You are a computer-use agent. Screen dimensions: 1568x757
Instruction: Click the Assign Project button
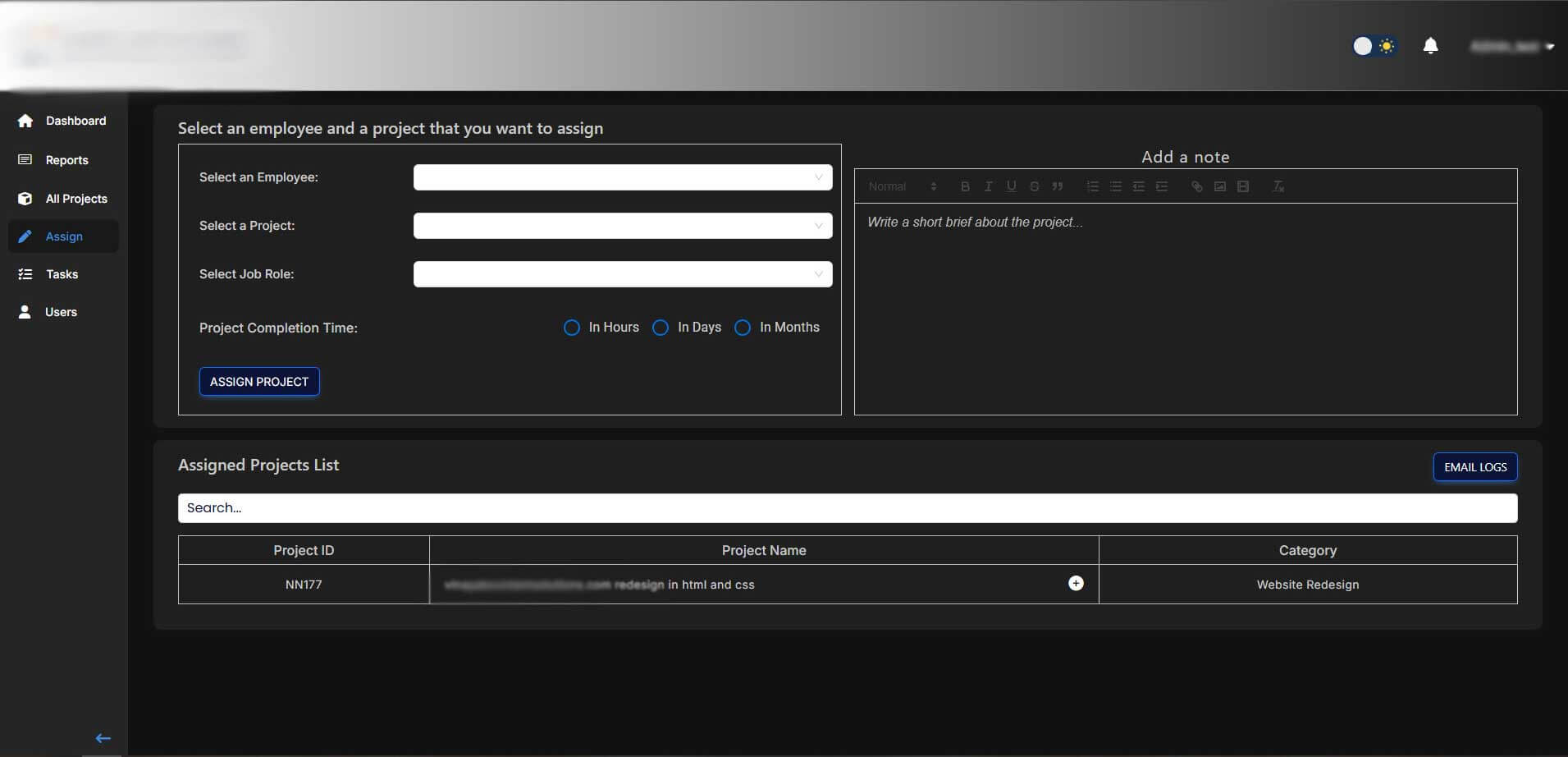click(259, 382)
